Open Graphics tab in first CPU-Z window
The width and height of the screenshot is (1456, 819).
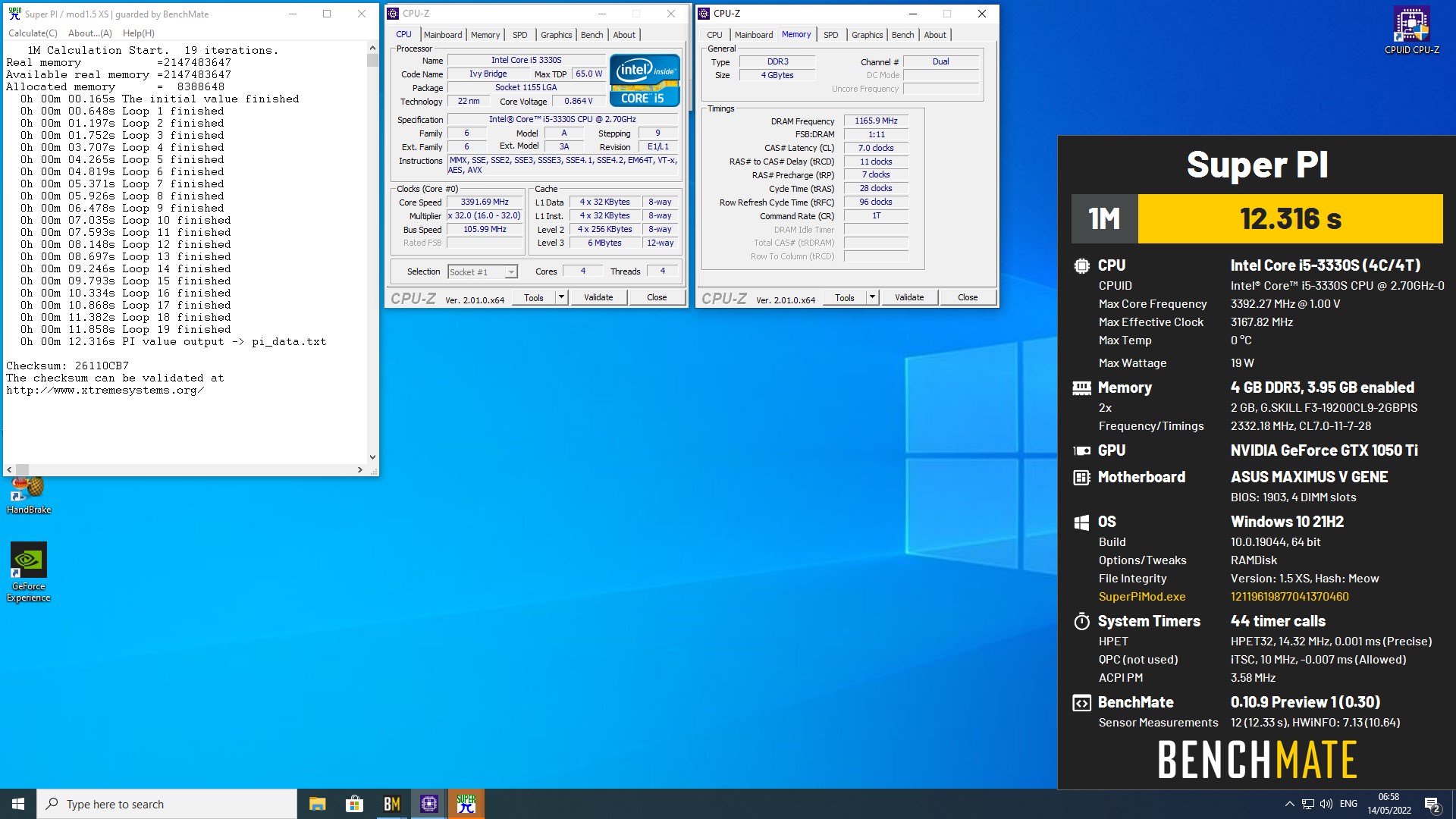[557, 35]
